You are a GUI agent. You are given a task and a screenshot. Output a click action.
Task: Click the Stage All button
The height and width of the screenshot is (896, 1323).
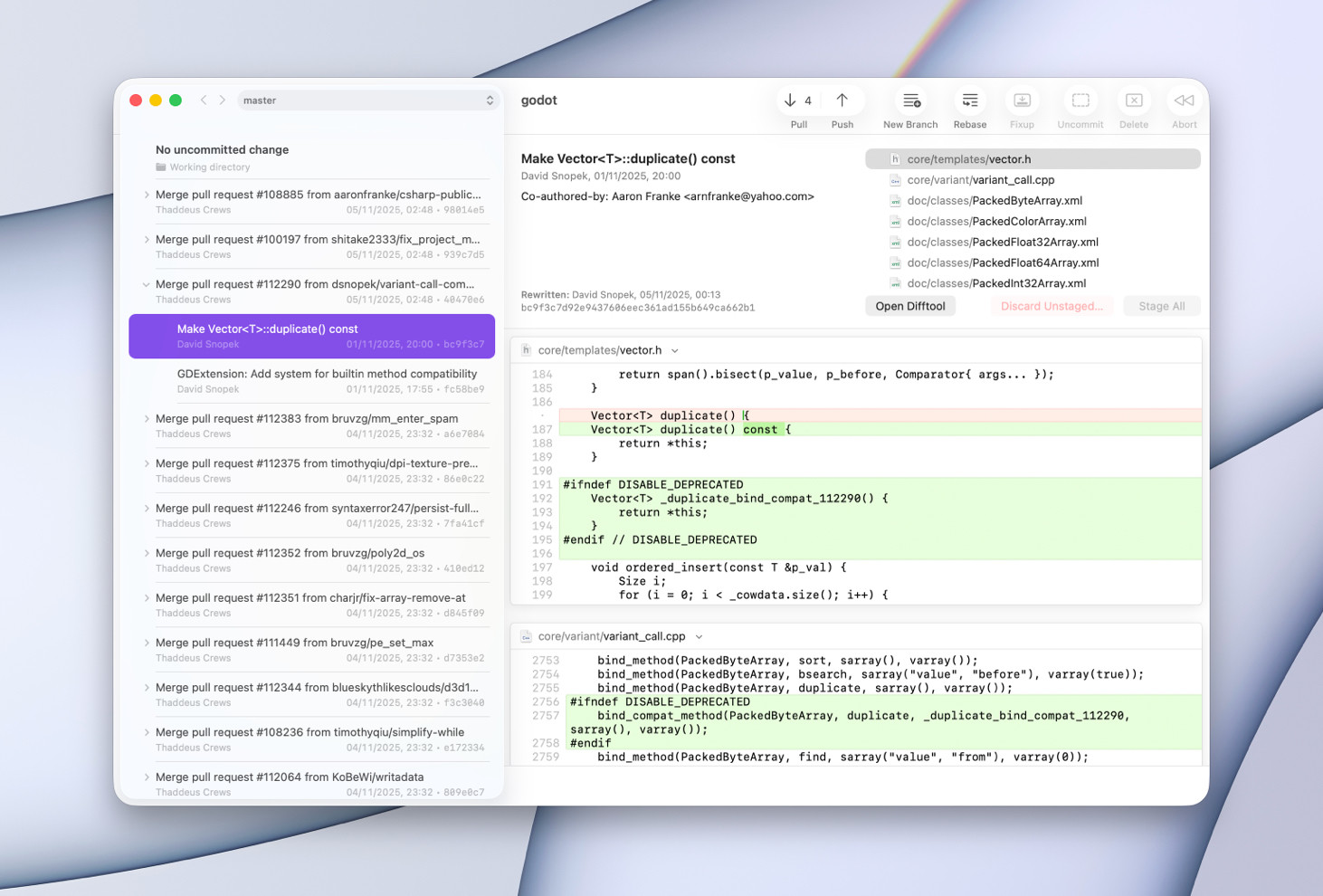(1162, 306)
